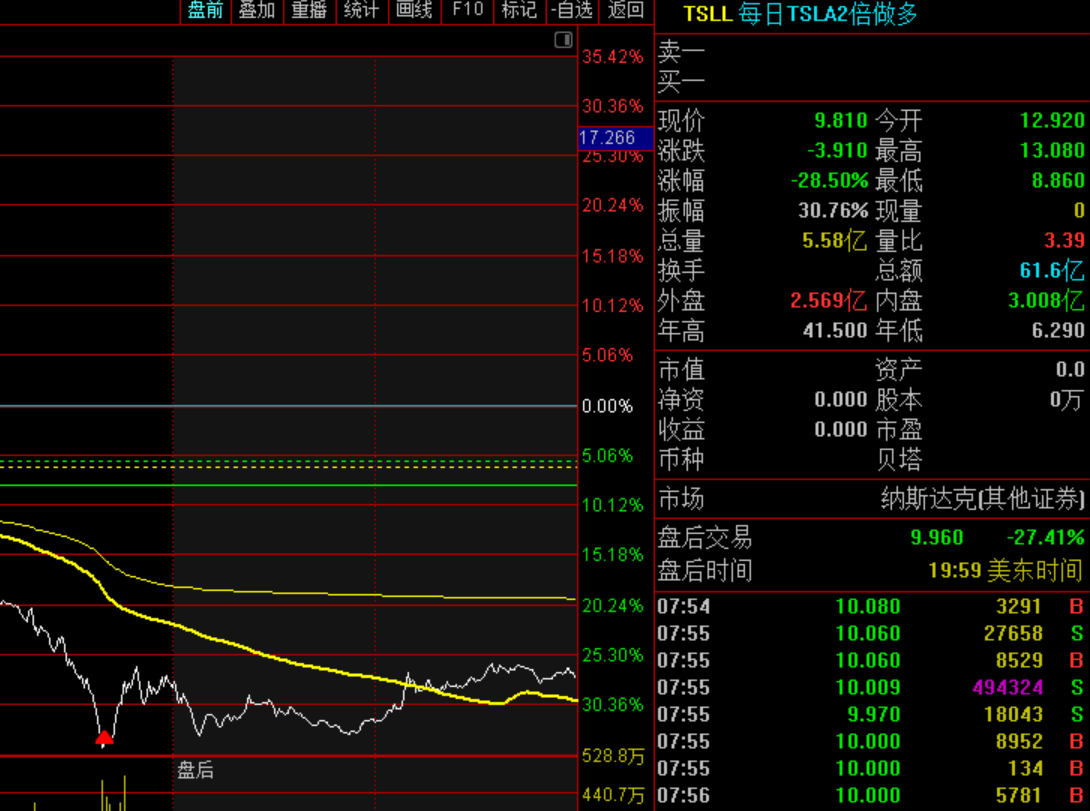Image resolution: width=1090 pixels, height=811 pixels.
Task: Click the inner volume 3.008亿
Action: pyautogui.click(x=1046, y=300)
